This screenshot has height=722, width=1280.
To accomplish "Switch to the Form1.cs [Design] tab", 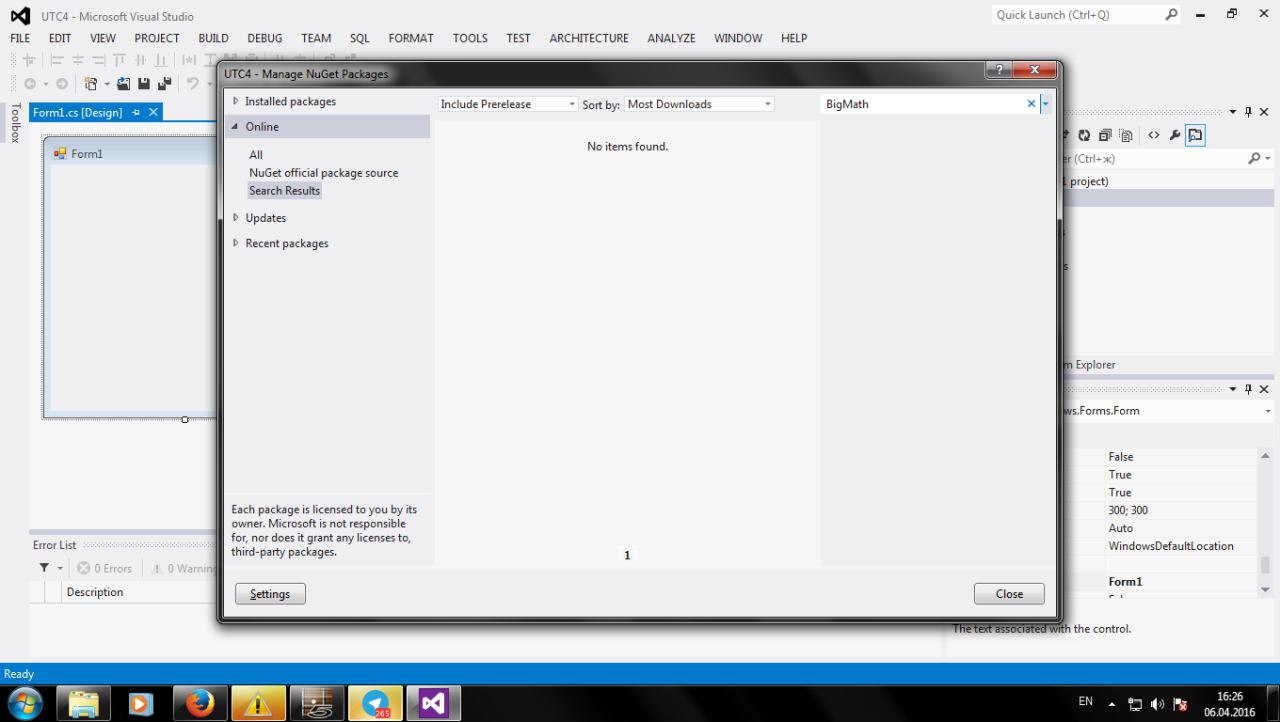I will (x=77, y=113).
